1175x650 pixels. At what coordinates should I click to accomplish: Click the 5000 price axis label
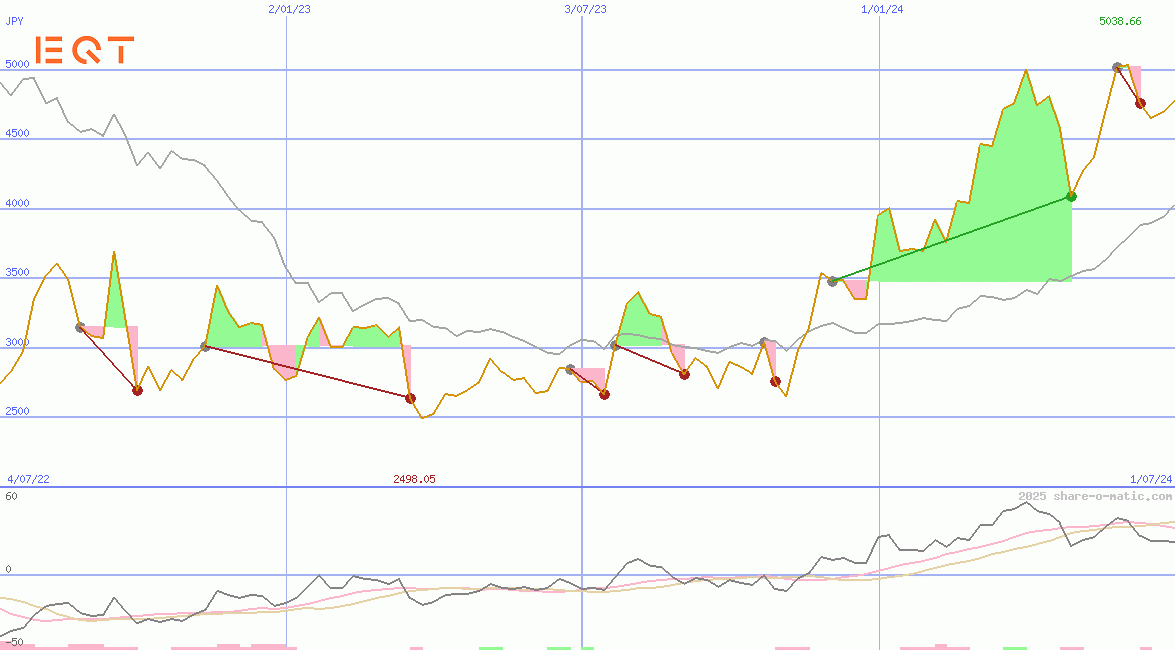pos(17,64)
